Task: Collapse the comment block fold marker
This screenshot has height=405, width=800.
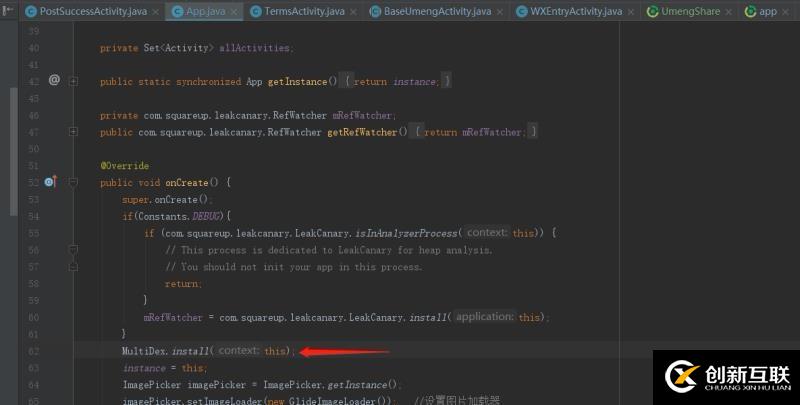Action: coord(73,250)
